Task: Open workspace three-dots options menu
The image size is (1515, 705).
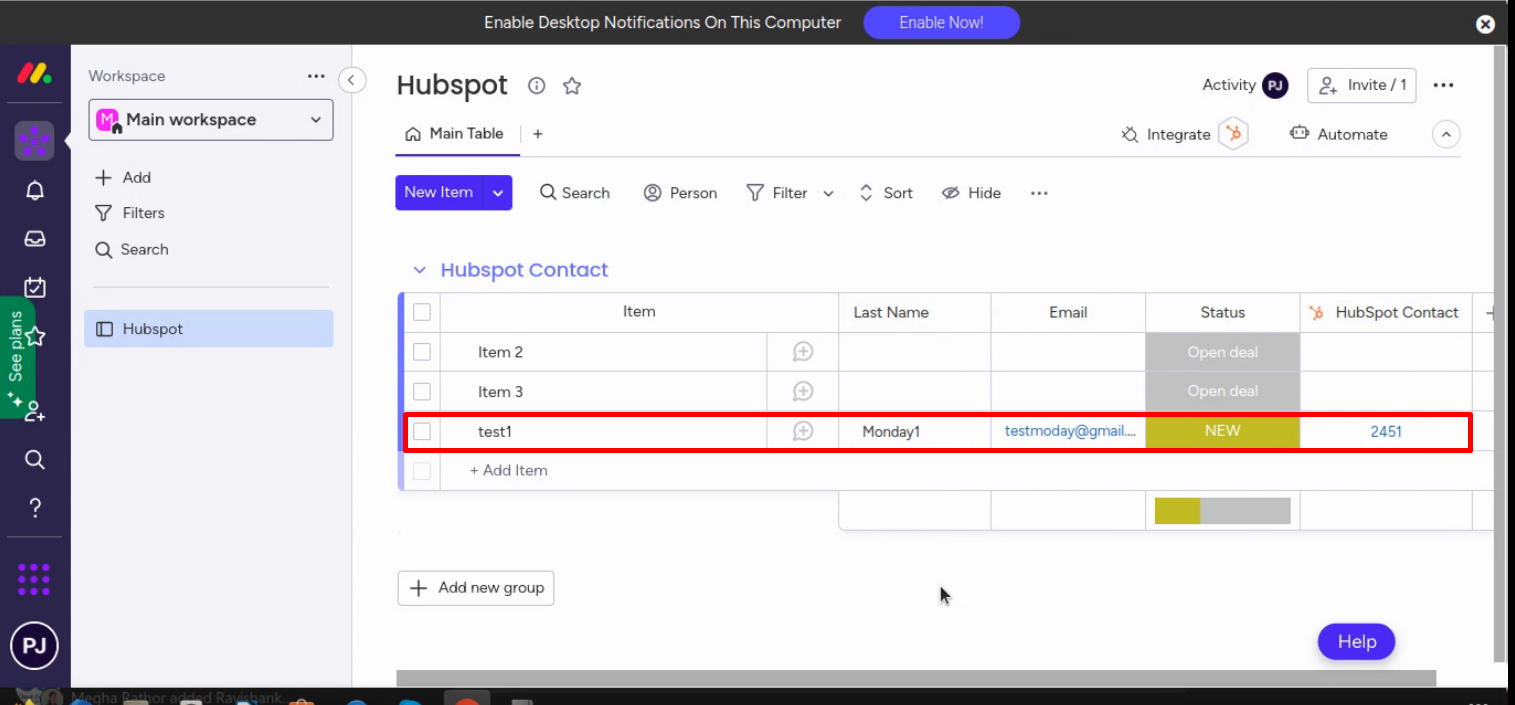Action: (x=316, y=76)
